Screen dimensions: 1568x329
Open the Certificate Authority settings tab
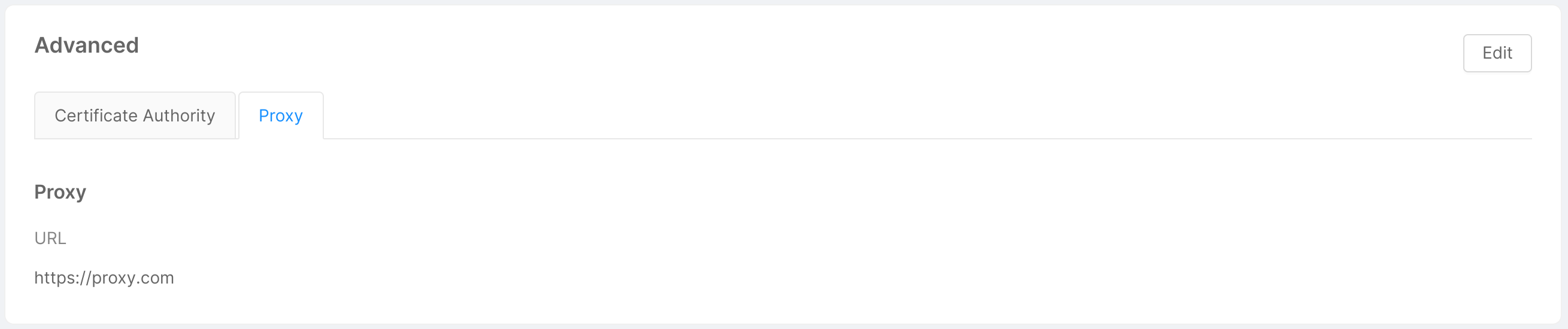tap(135, 115)
